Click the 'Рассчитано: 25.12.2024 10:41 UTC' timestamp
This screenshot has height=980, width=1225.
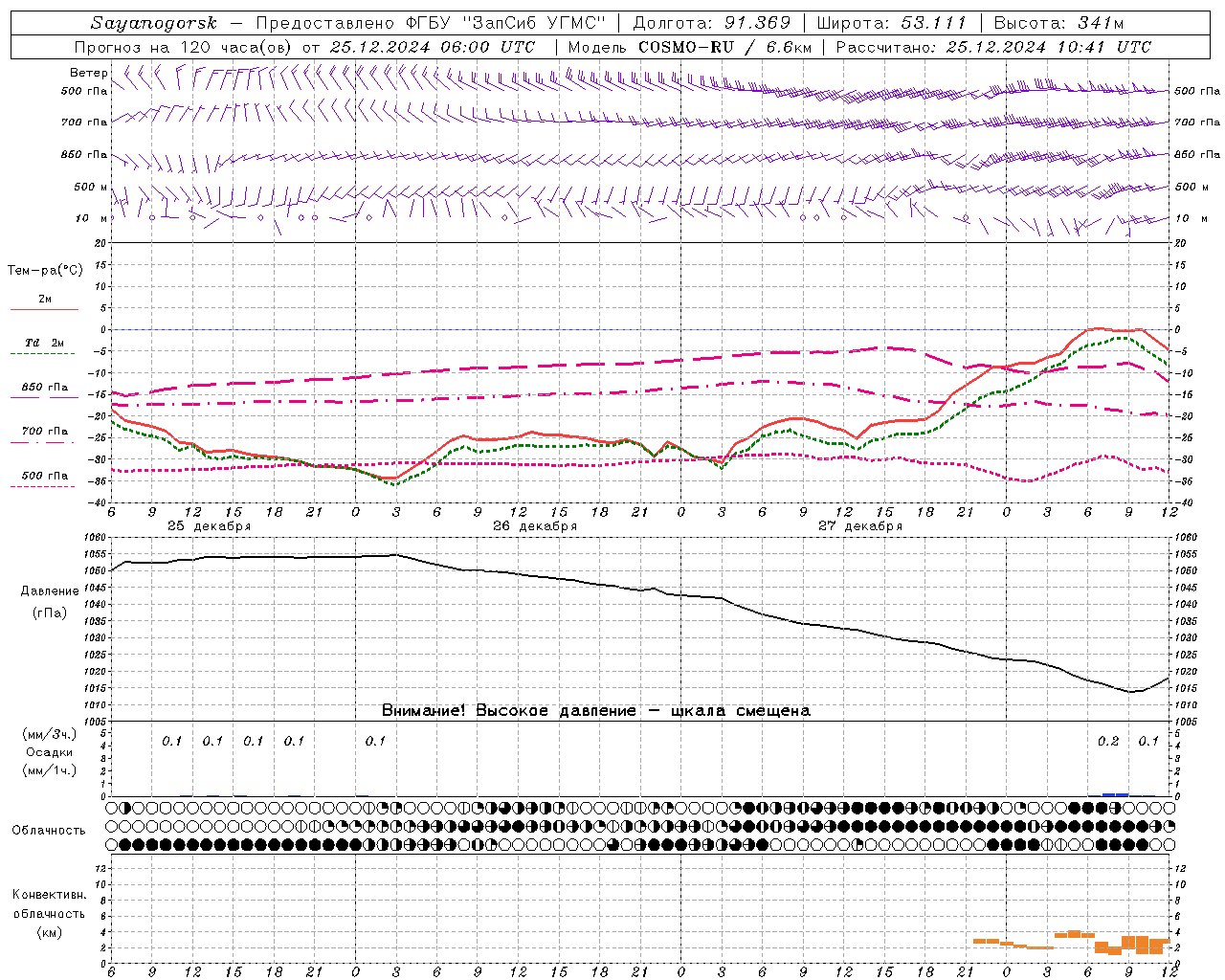[993, 47]
